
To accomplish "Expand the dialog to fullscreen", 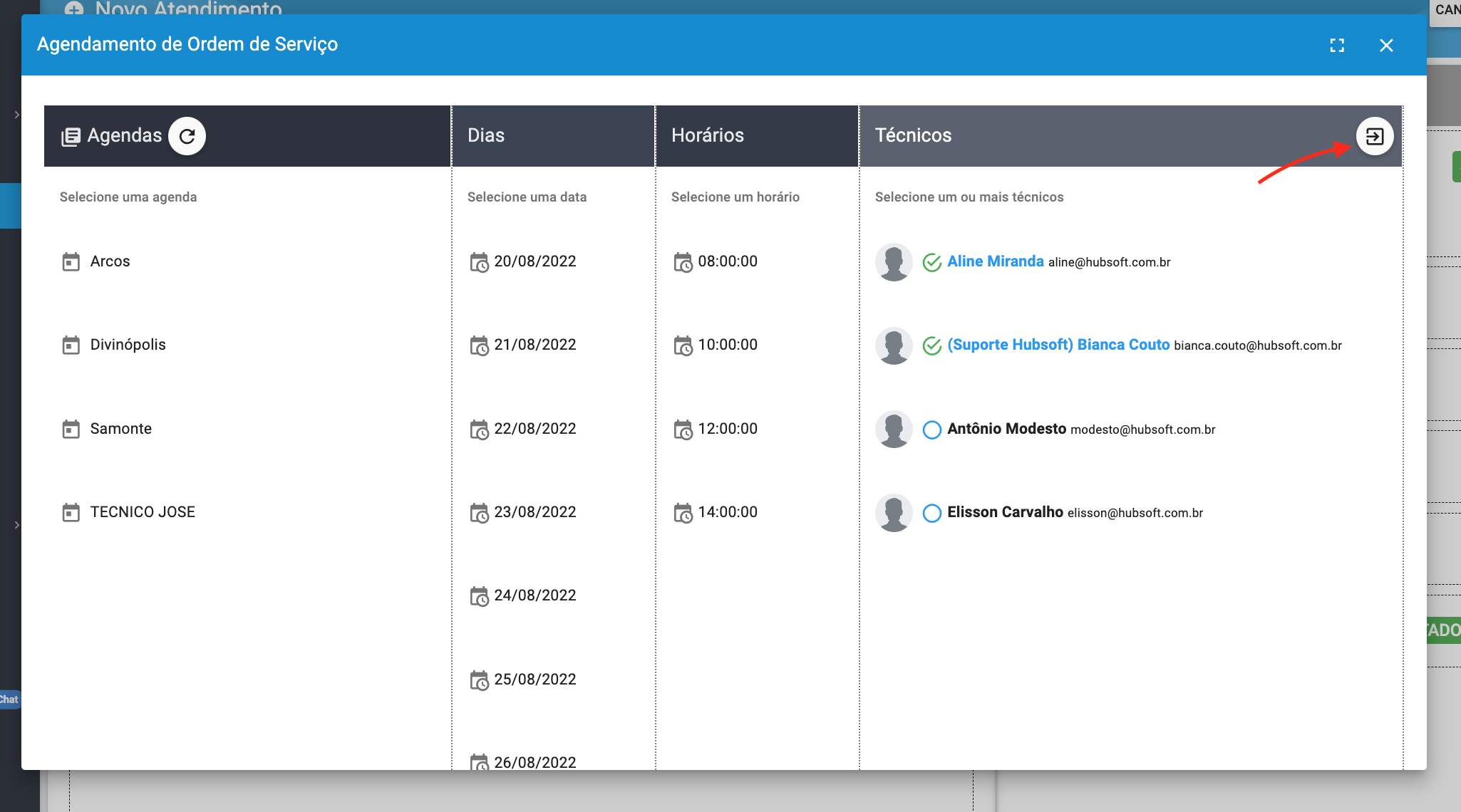I will (1337, 46).
